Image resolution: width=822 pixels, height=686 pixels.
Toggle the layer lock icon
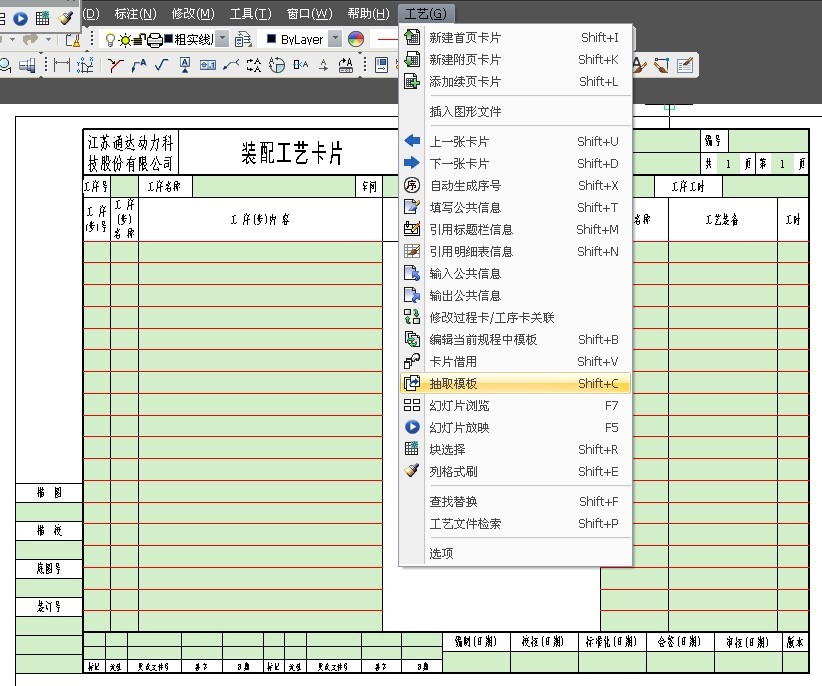click(139, 40)
